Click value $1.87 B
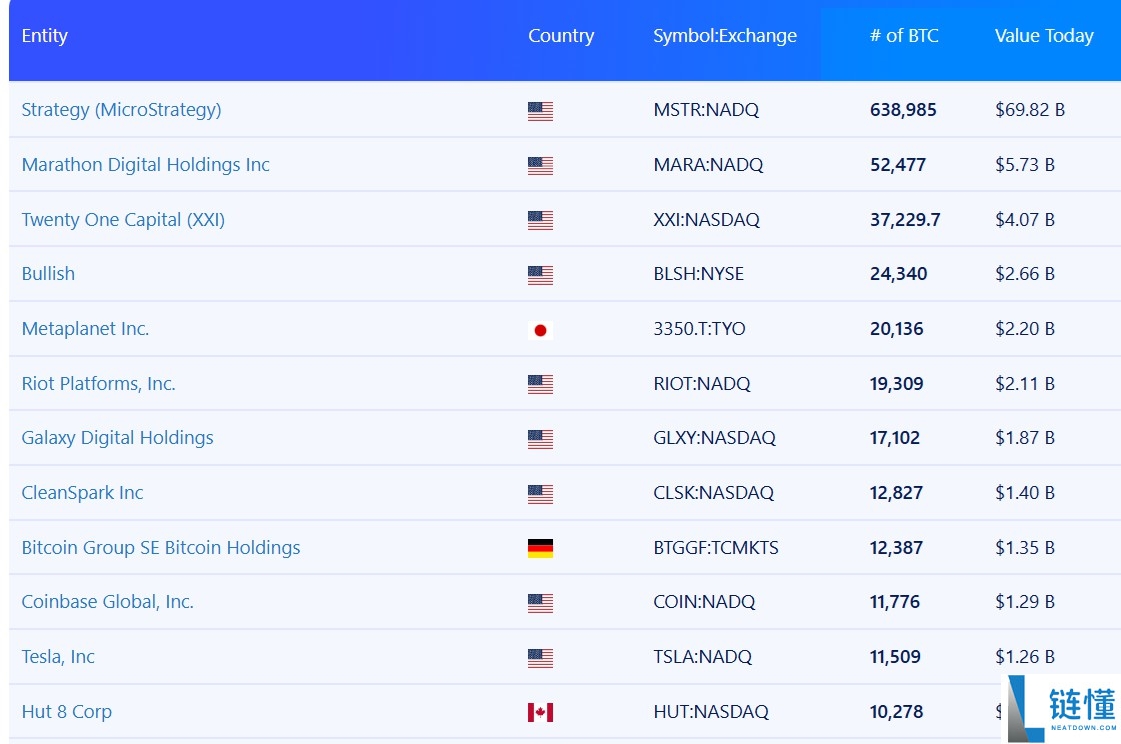The width and height of the screenshot is (1121, 744). point(1025,438)
